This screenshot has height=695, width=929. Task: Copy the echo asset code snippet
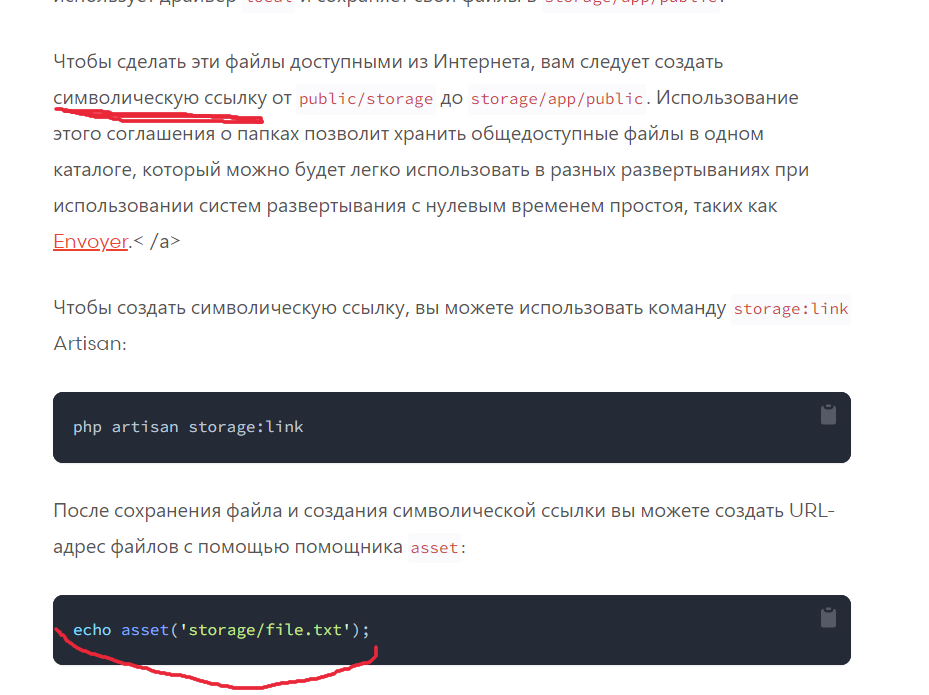pyautogui.click(x=827, y=618)
